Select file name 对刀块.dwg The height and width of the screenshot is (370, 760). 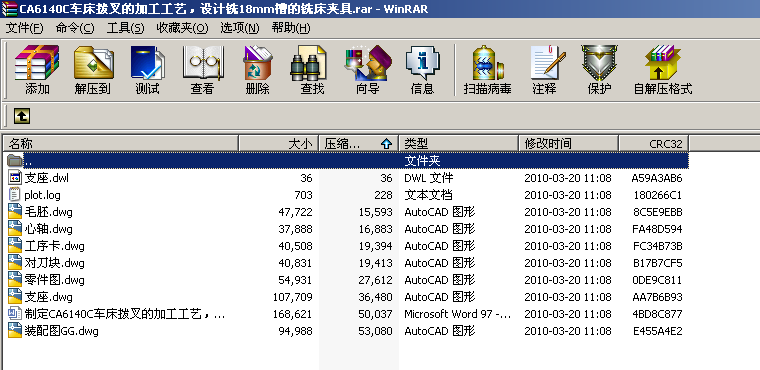tap(54, 263)
